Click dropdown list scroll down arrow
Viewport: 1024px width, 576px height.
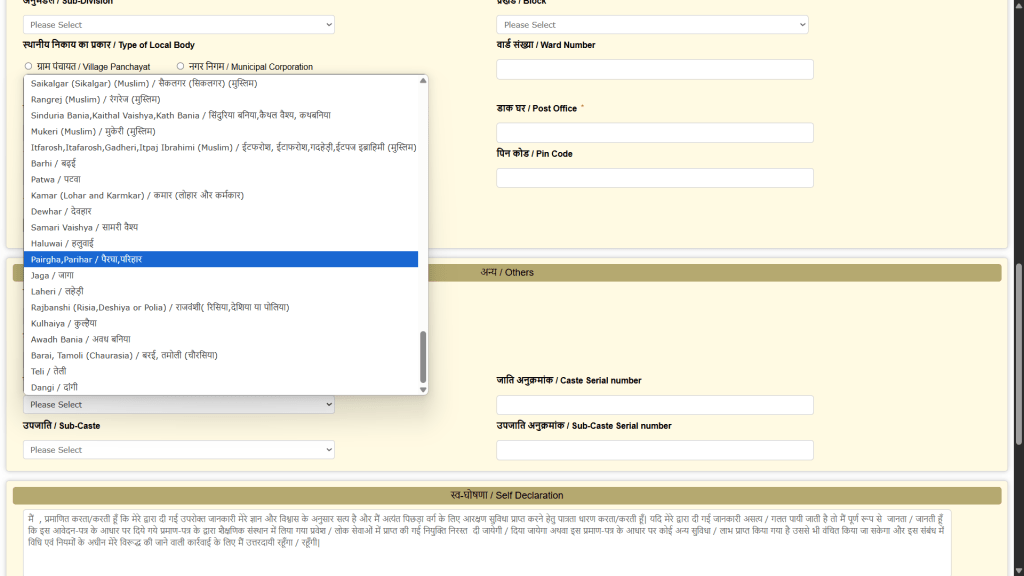tap(423, 389)
